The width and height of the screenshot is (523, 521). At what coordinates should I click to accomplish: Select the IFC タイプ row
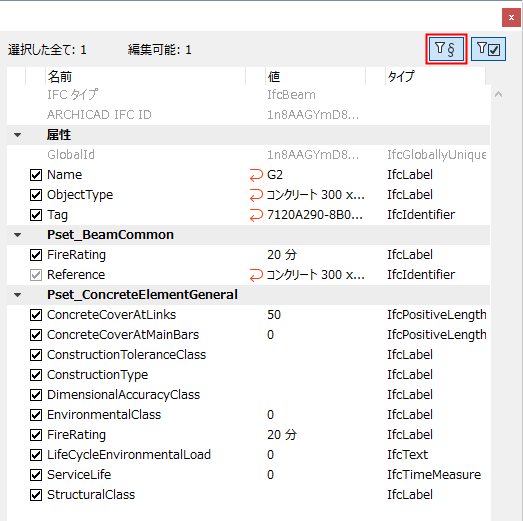point(248,95)
